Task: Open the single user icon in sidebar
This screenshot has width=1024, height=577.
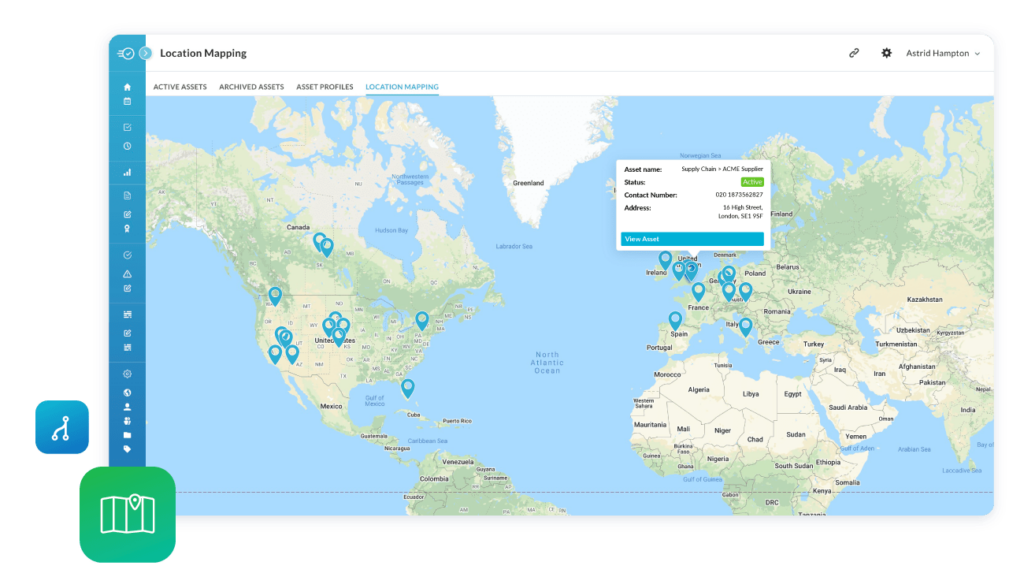Action: pos(127,407)
